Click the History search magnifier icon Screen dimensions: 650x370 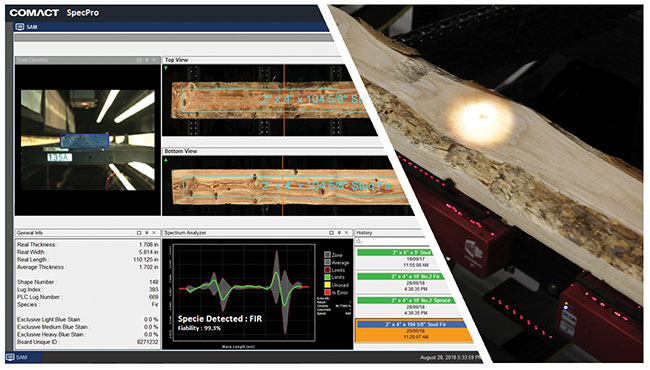359,242
